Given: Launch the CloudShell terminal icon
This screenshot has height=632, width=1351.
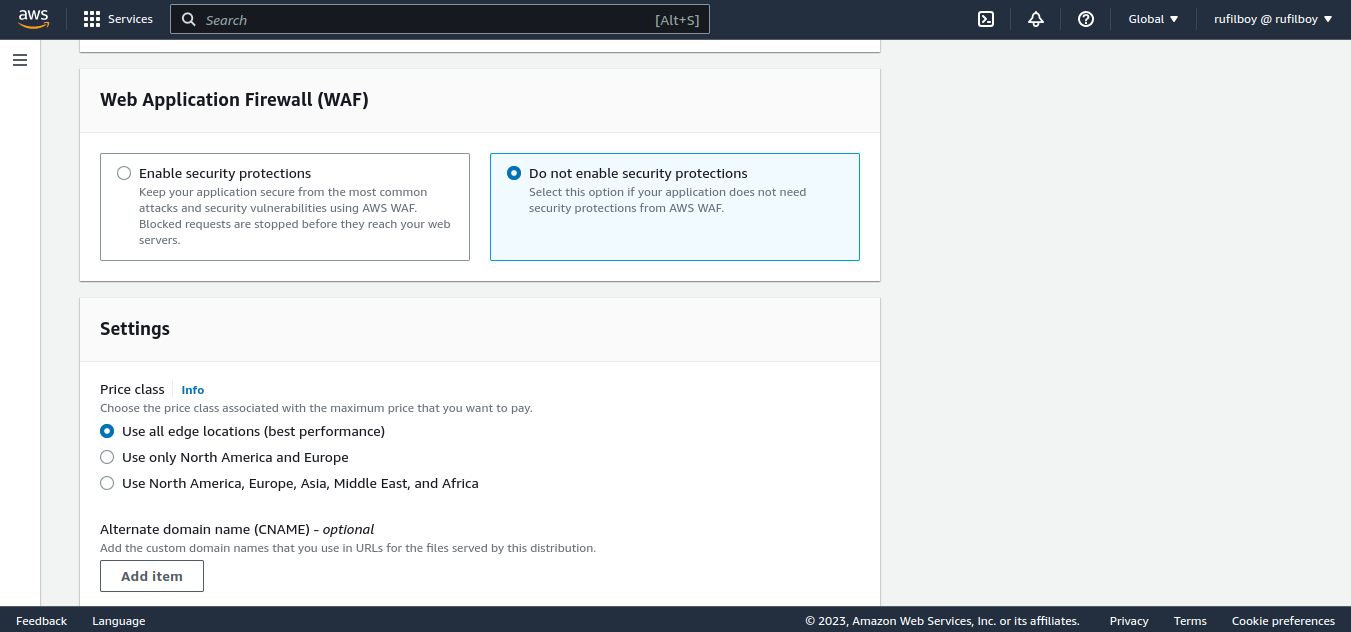Looking at the screenshot, I should [986, 19].
